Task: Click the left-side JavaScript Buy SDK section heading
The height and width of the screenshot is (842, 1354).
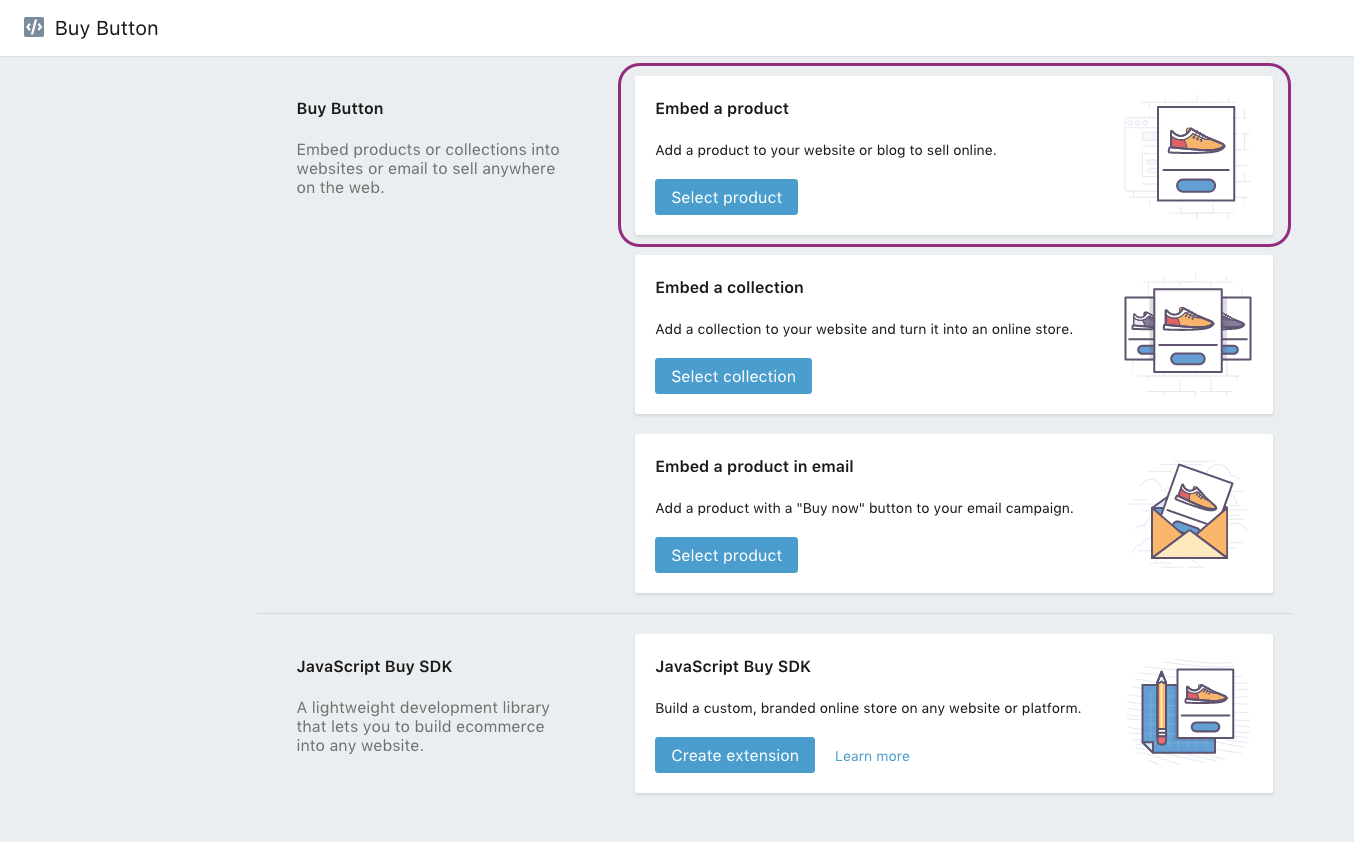Action: point(375,666)
